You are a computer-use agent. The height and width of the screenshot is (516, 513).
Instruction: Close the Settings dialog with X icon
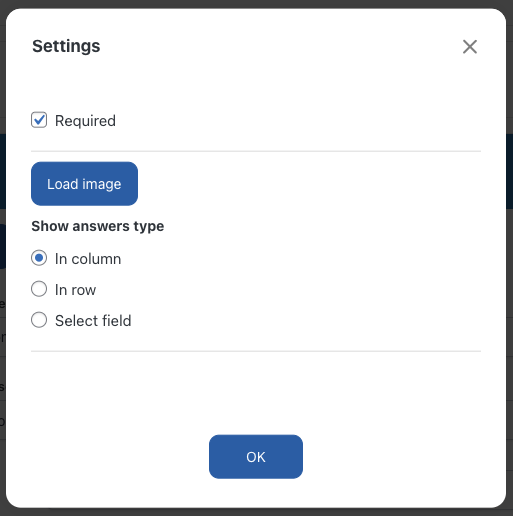pyautogui.click(x=470, y=47)
